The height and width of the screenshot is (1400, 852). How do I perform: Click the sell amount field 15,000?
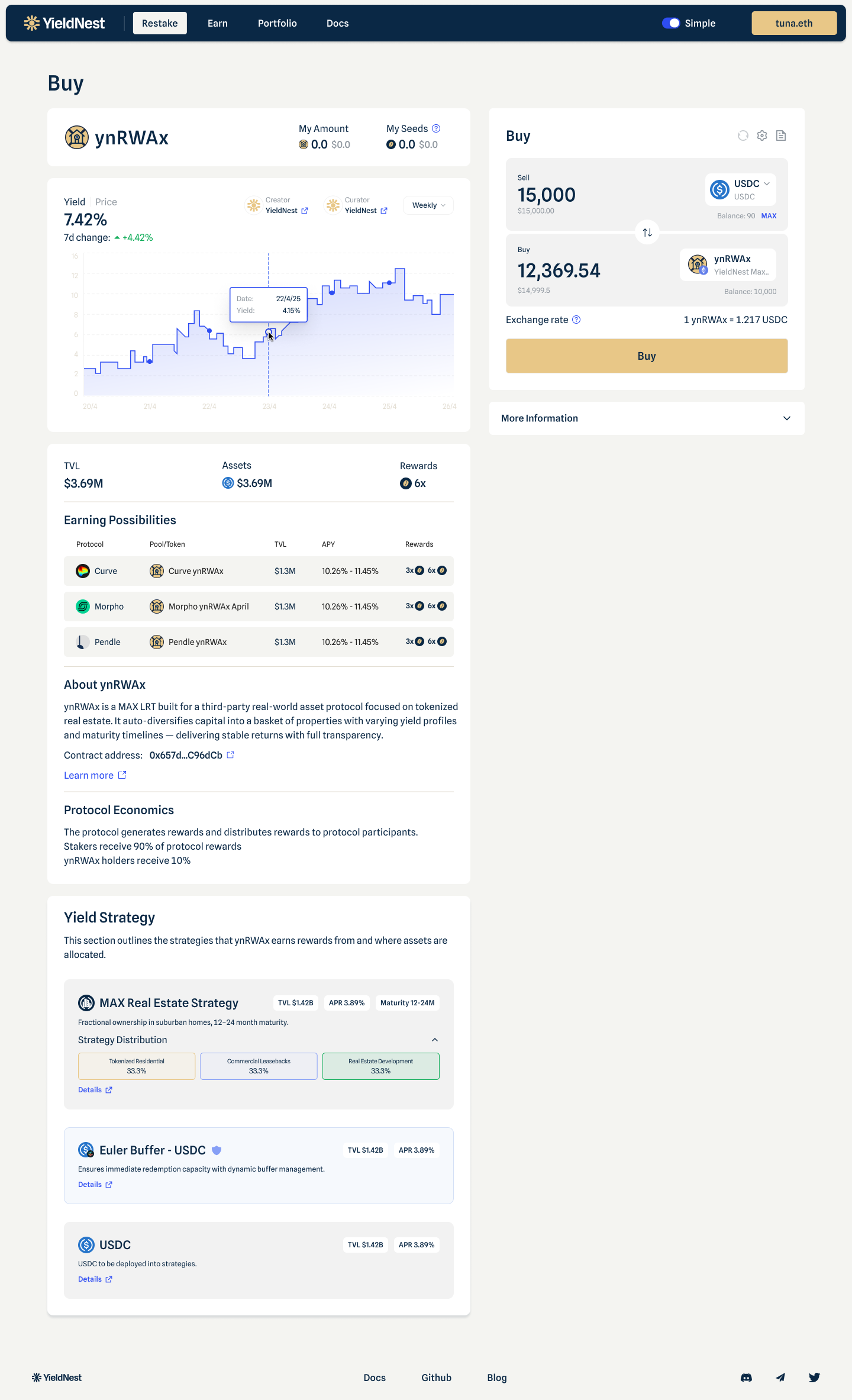click(x=547, y=195)
